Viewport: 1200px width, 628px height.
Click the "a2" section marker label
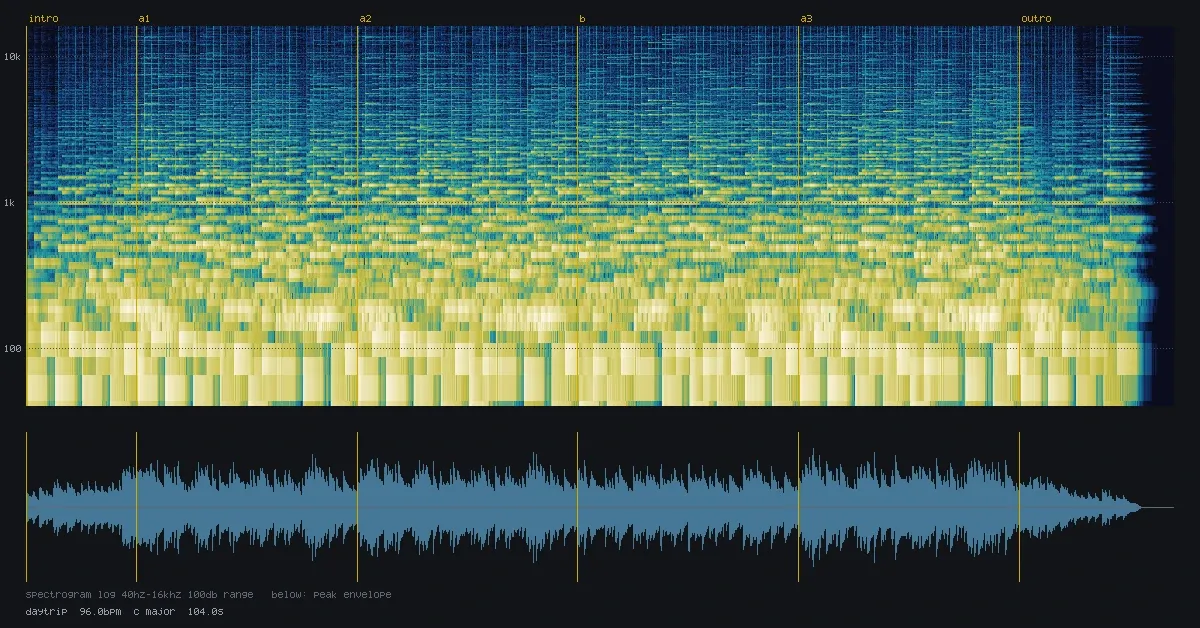pyautogui.click(x=365, y=19)
